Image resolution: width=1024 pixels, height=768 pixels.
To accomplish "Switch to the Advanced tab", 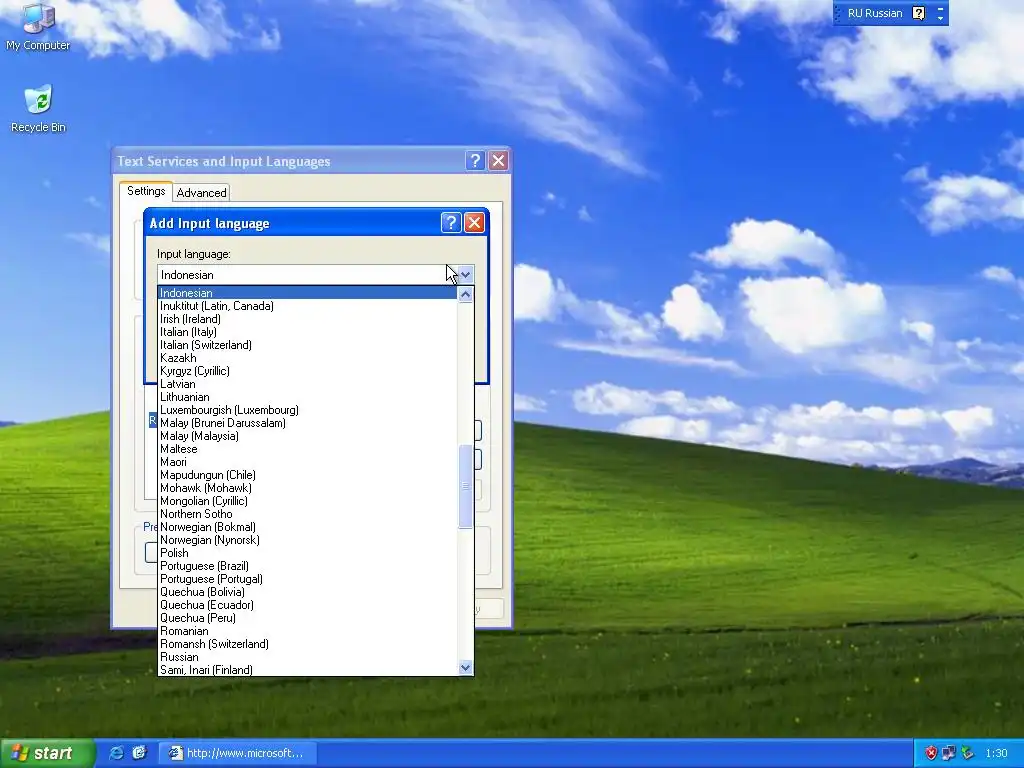I will pos(201,193).
